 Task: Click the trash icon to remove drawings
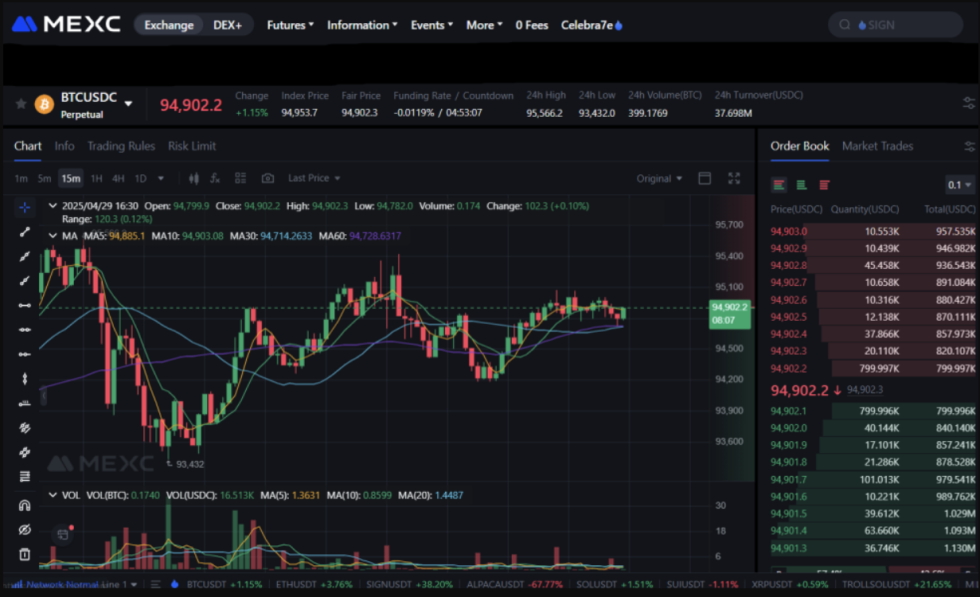coord(24,553)
